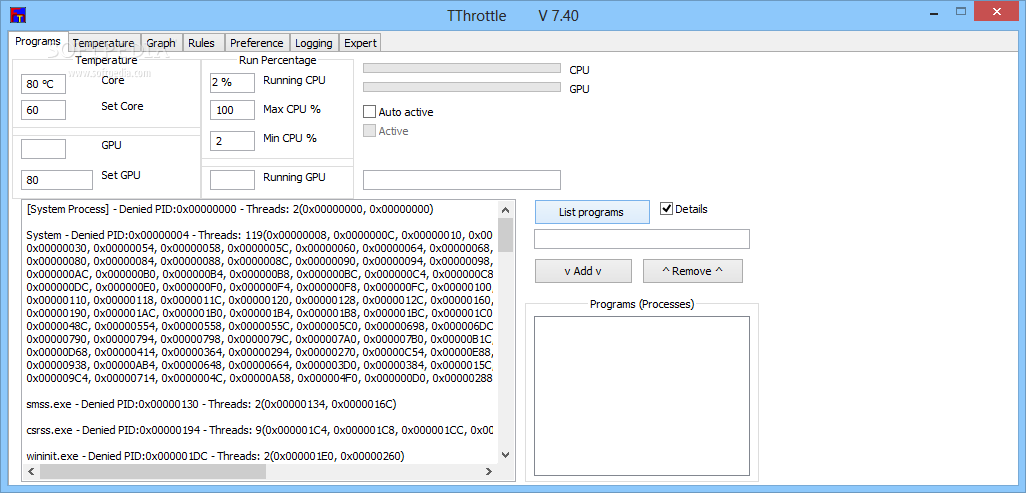Open the Graph tab
The image size is (1026, 493).
161,43
